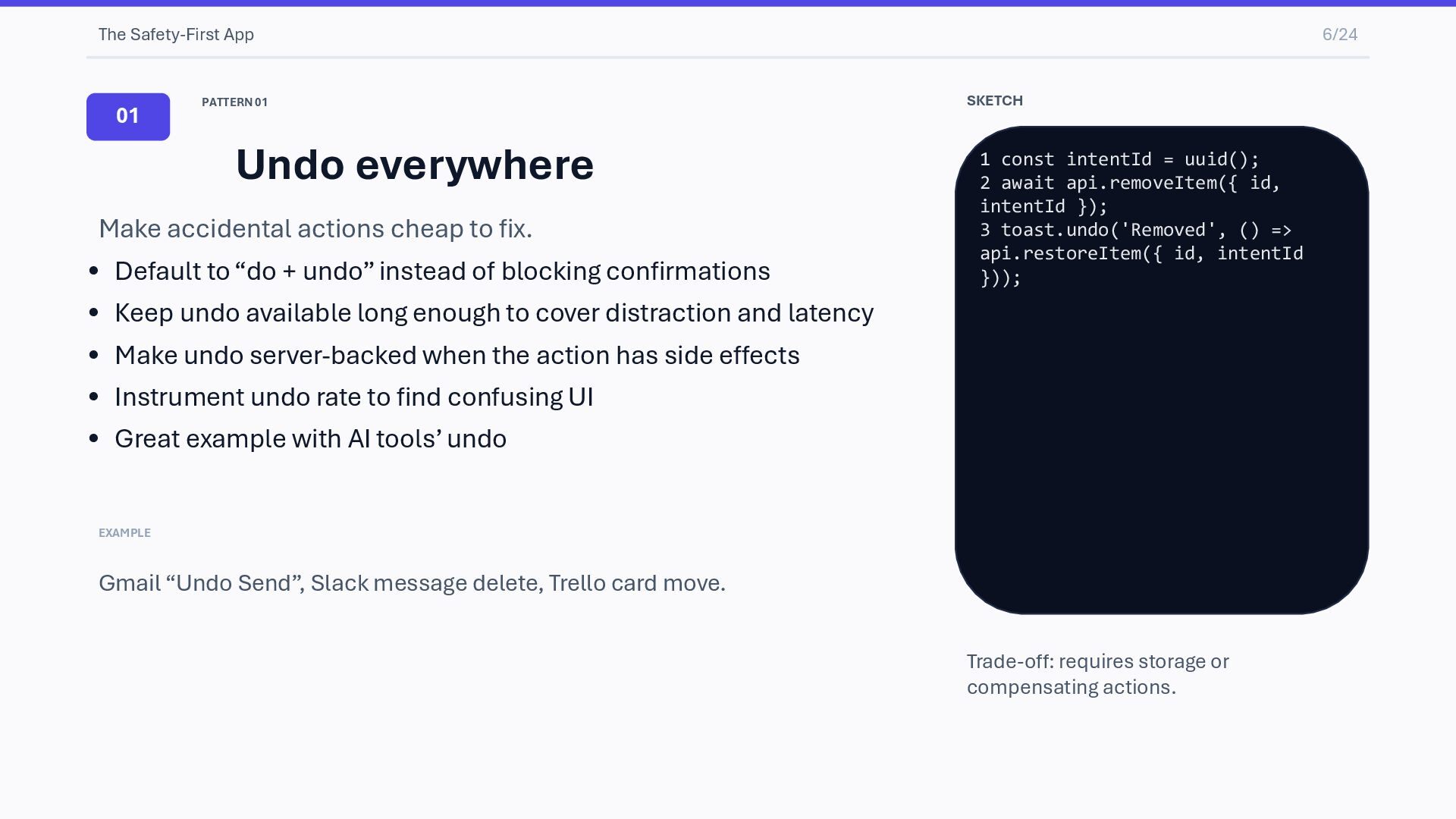Click the "Instrument undo rate" bullet
This screenshot has width=1456, height=819.
coord(353,397)
